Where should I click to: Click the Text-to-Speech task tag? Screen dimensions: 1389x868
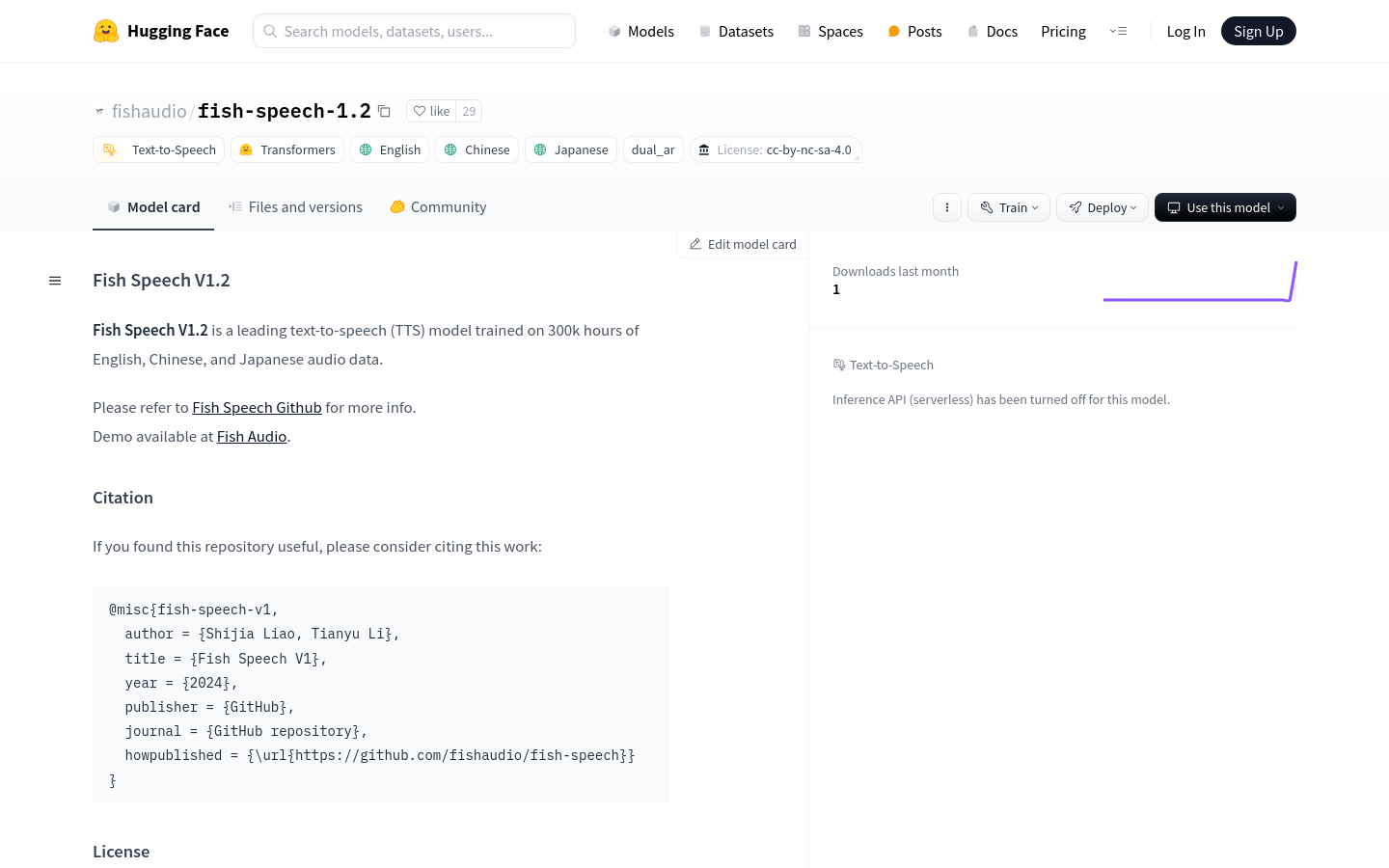click(x=159, y=149)
